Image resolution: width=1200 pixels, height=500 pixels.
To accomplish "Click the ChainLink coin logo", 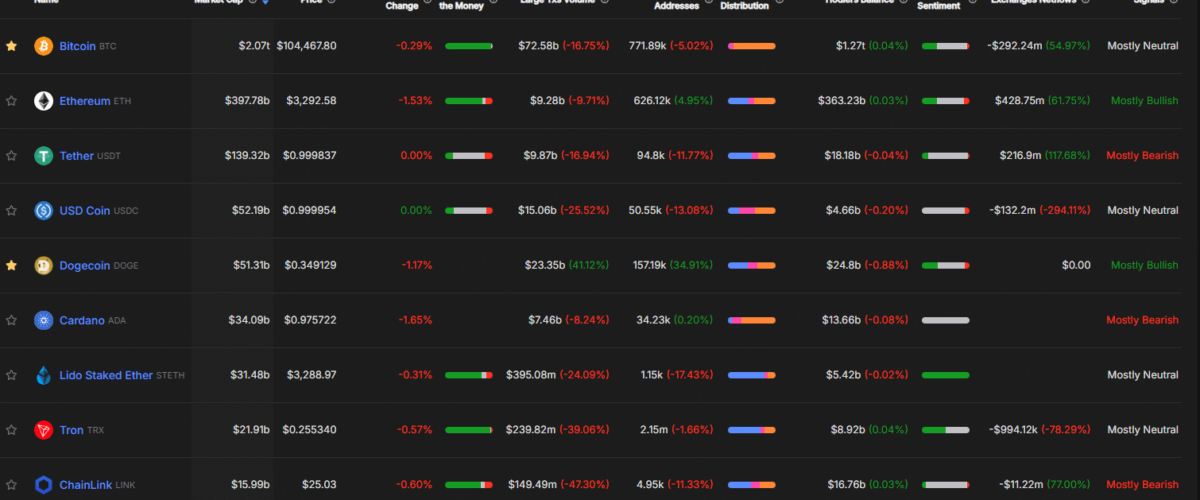I will (43, 485).
